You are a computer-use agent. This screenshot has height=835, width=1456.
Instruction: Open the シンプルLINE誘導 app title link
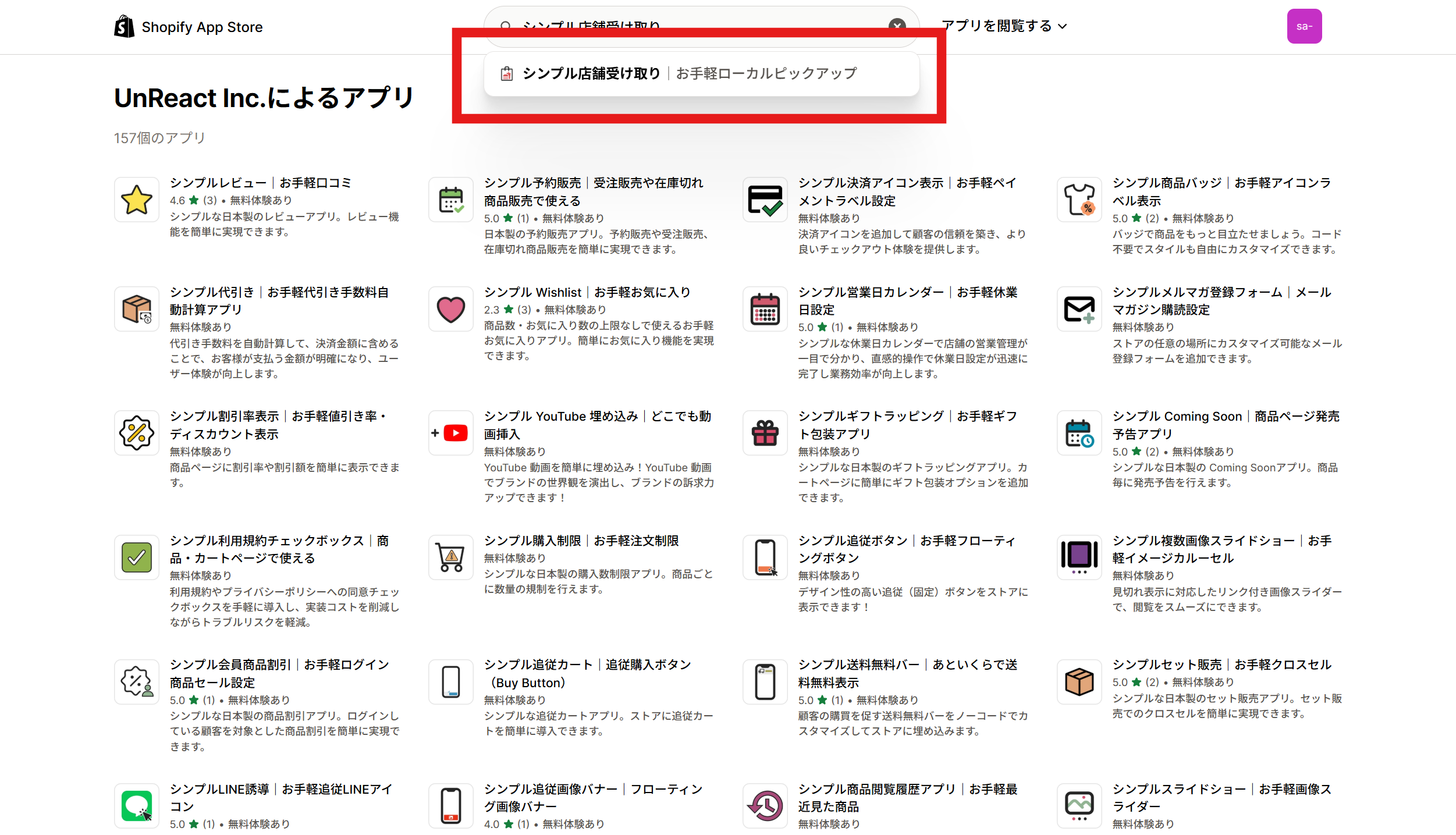click(281, 798)
